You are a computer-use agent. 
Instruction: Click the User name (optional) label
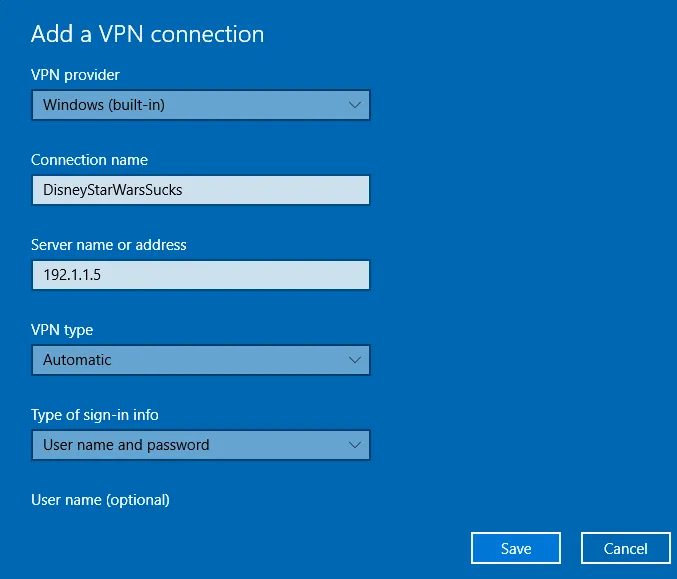point(100,500)
